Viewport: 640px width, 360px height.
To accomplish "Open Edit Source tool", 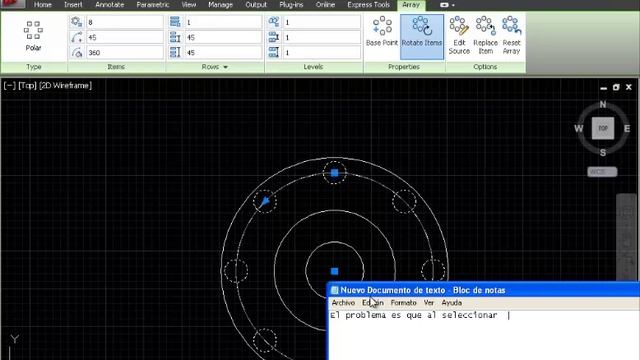I will (459, 36).
